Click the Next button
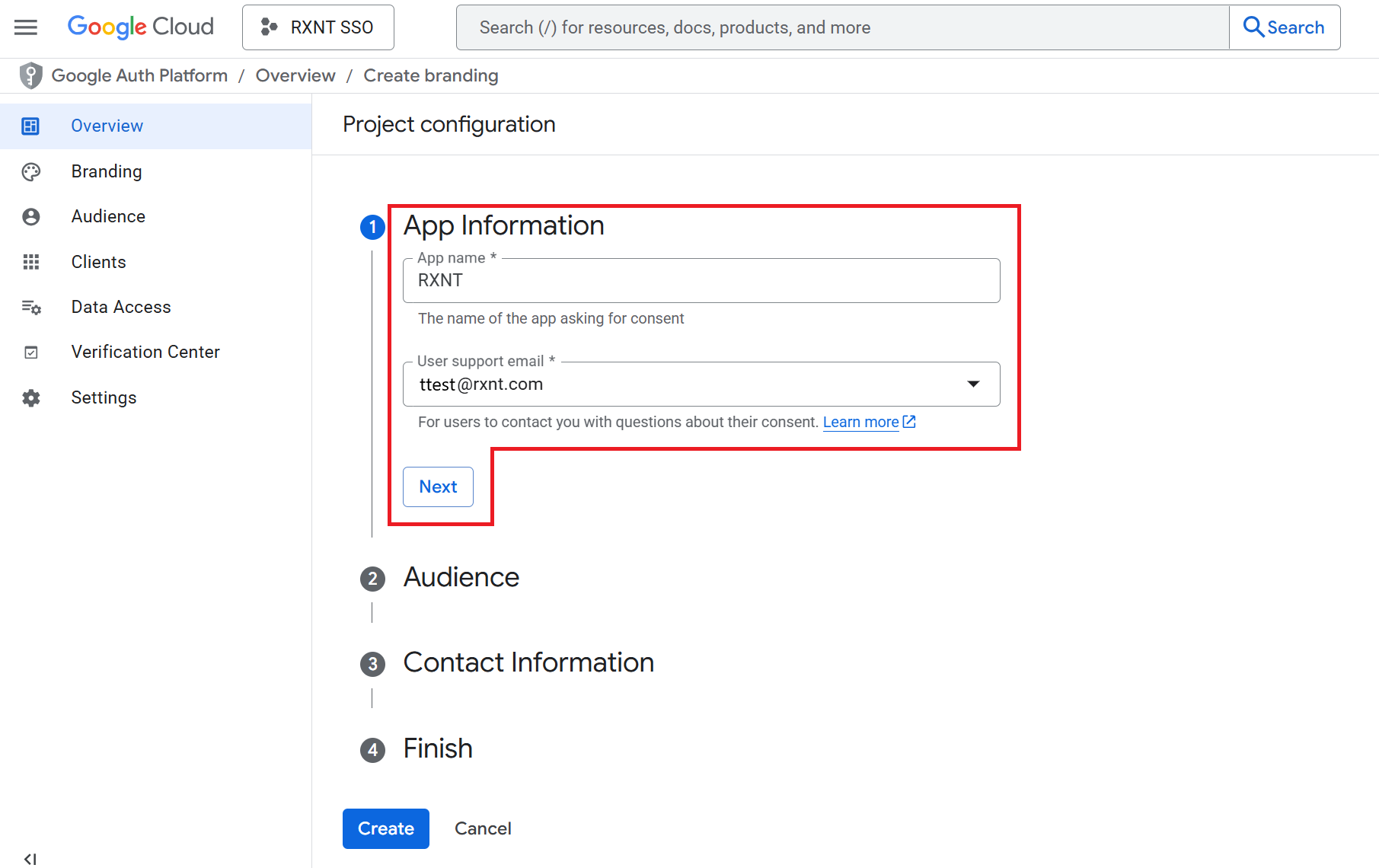The image size is (1379, 868). [438, 487]
